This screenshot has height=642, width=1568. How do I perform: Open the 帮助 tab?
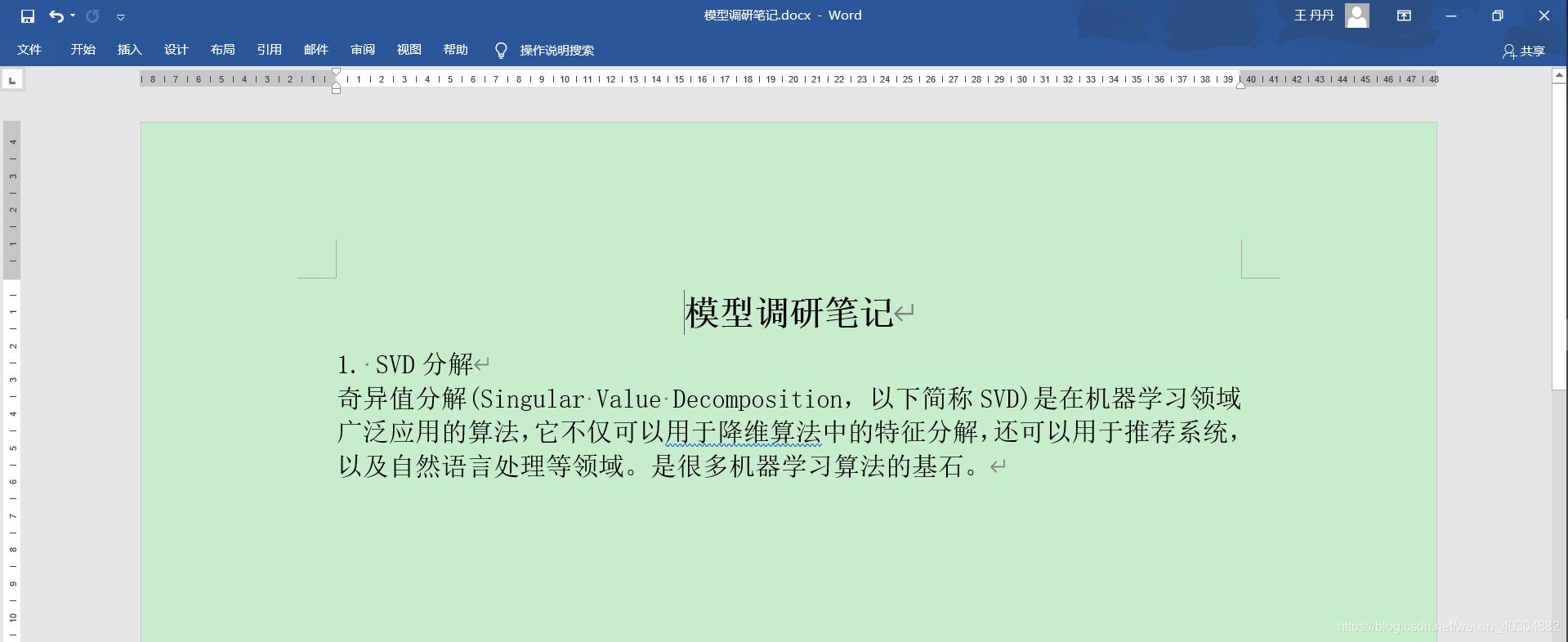(x=456, y=50)
